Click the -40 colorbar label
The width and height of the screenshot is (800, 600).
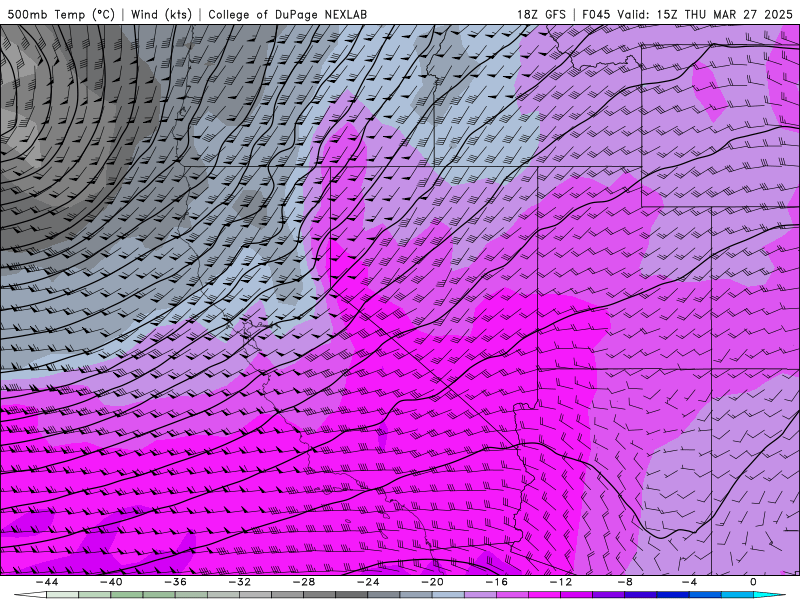point(111,582)
